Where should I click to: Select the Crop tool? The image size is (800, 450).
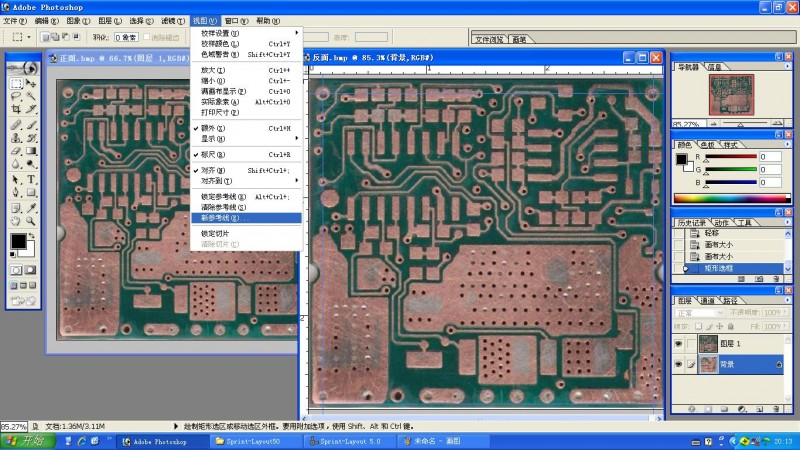pos(16,109)
